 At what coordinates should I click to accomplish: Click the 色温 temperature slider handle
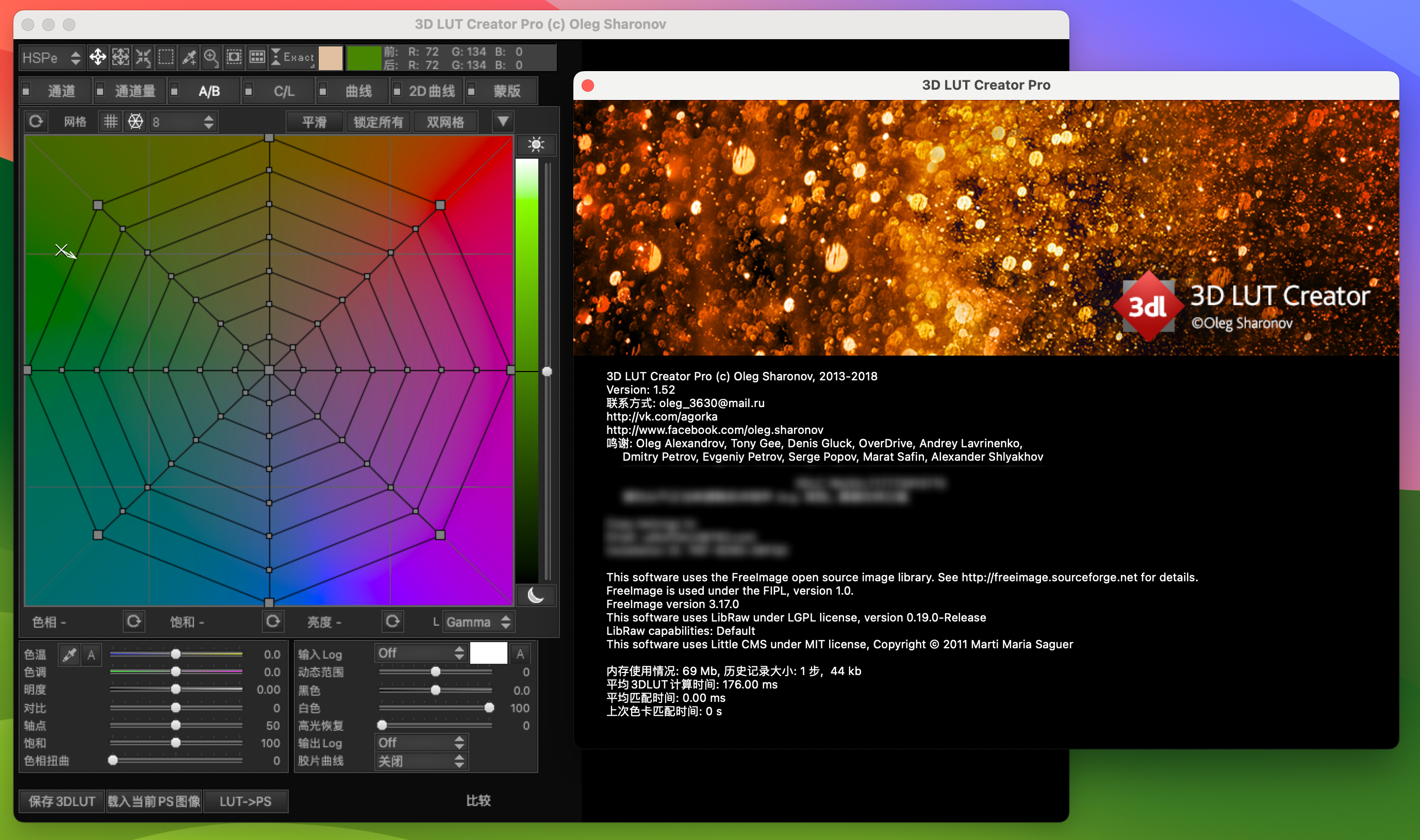pos(175,654)
